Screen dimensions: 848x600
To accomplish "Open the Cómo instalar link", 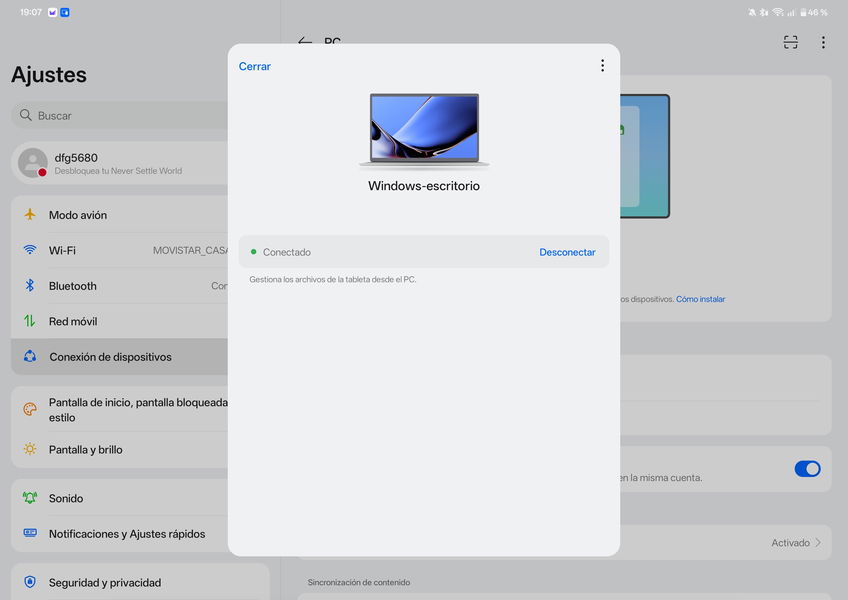I will (700, 299).
